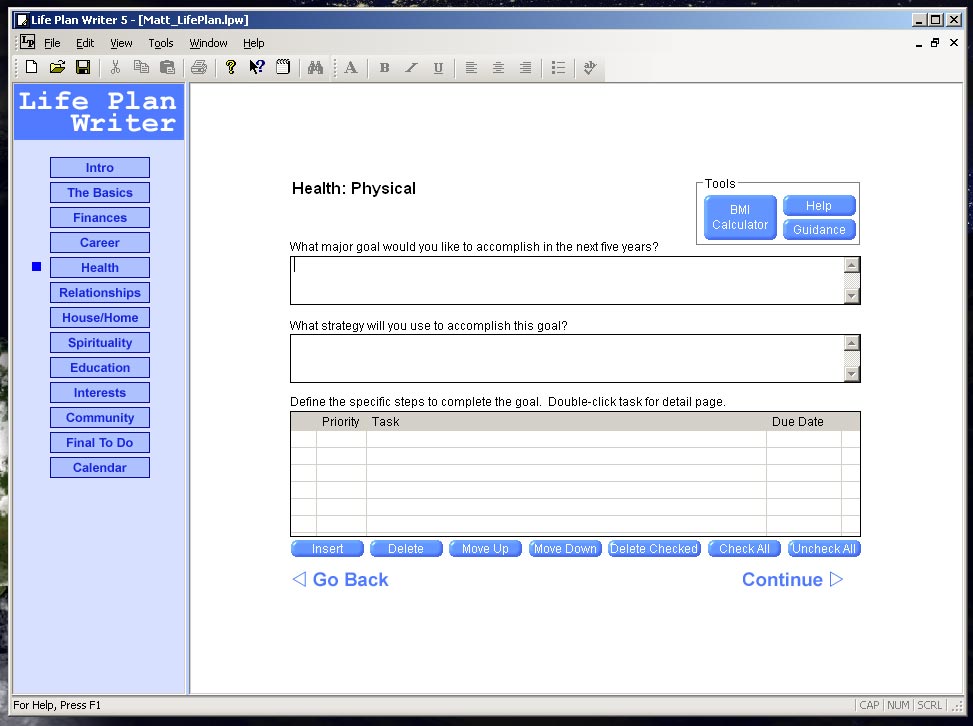The height and width of the screenshot is (726, 973).
Task: Open Guidance in Tools box
Action: [819, 230]
